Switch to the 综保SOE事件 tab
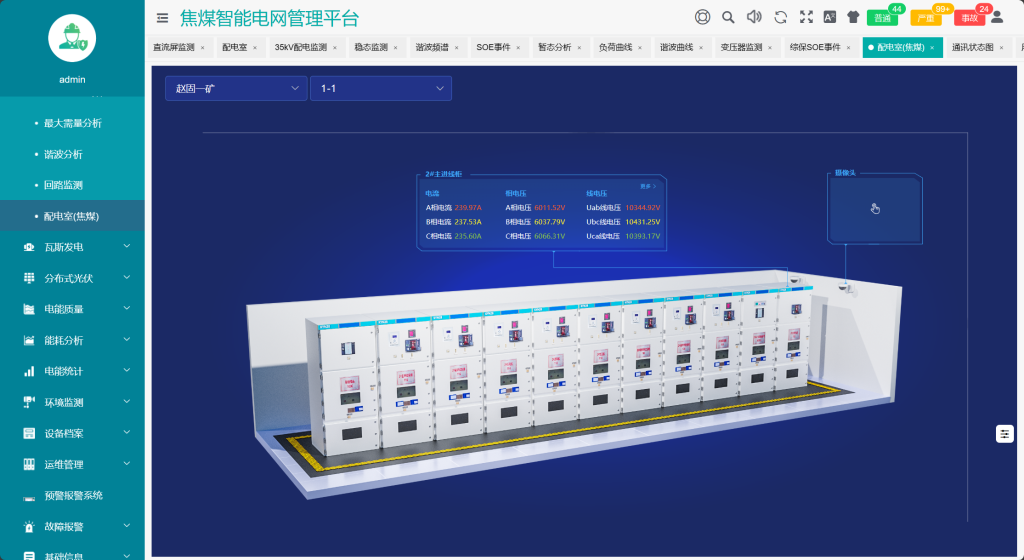 821,48
